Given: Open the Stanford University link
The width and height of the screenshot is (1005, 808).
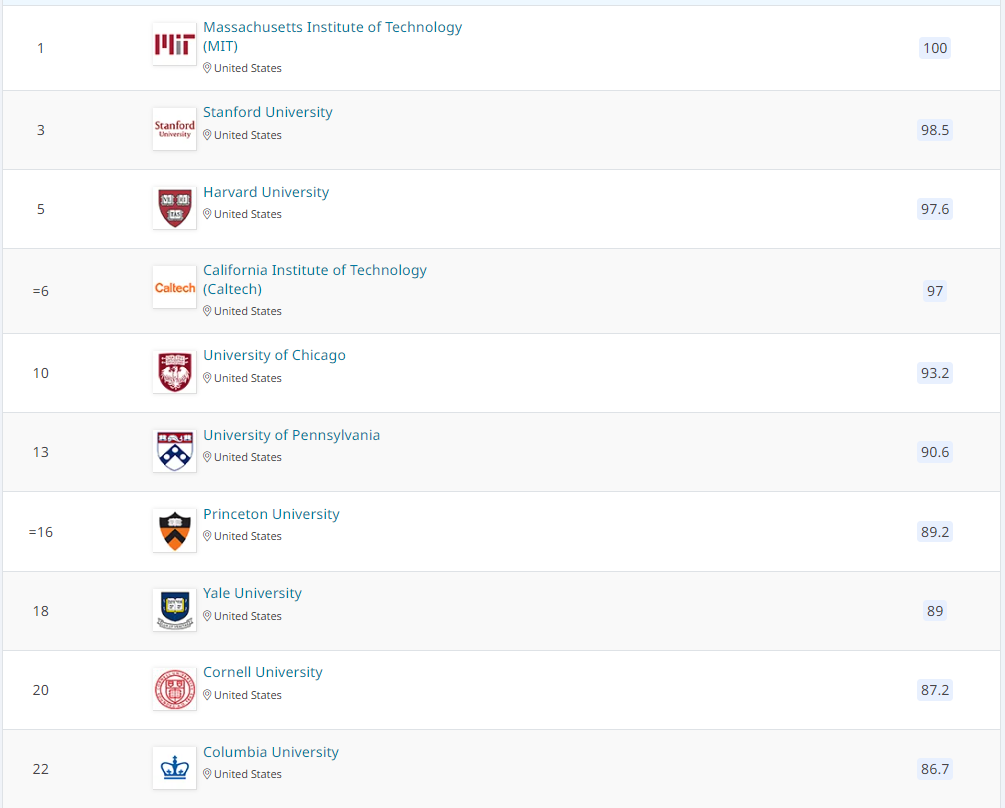Looking at the screenshot, I should (268, 112).
